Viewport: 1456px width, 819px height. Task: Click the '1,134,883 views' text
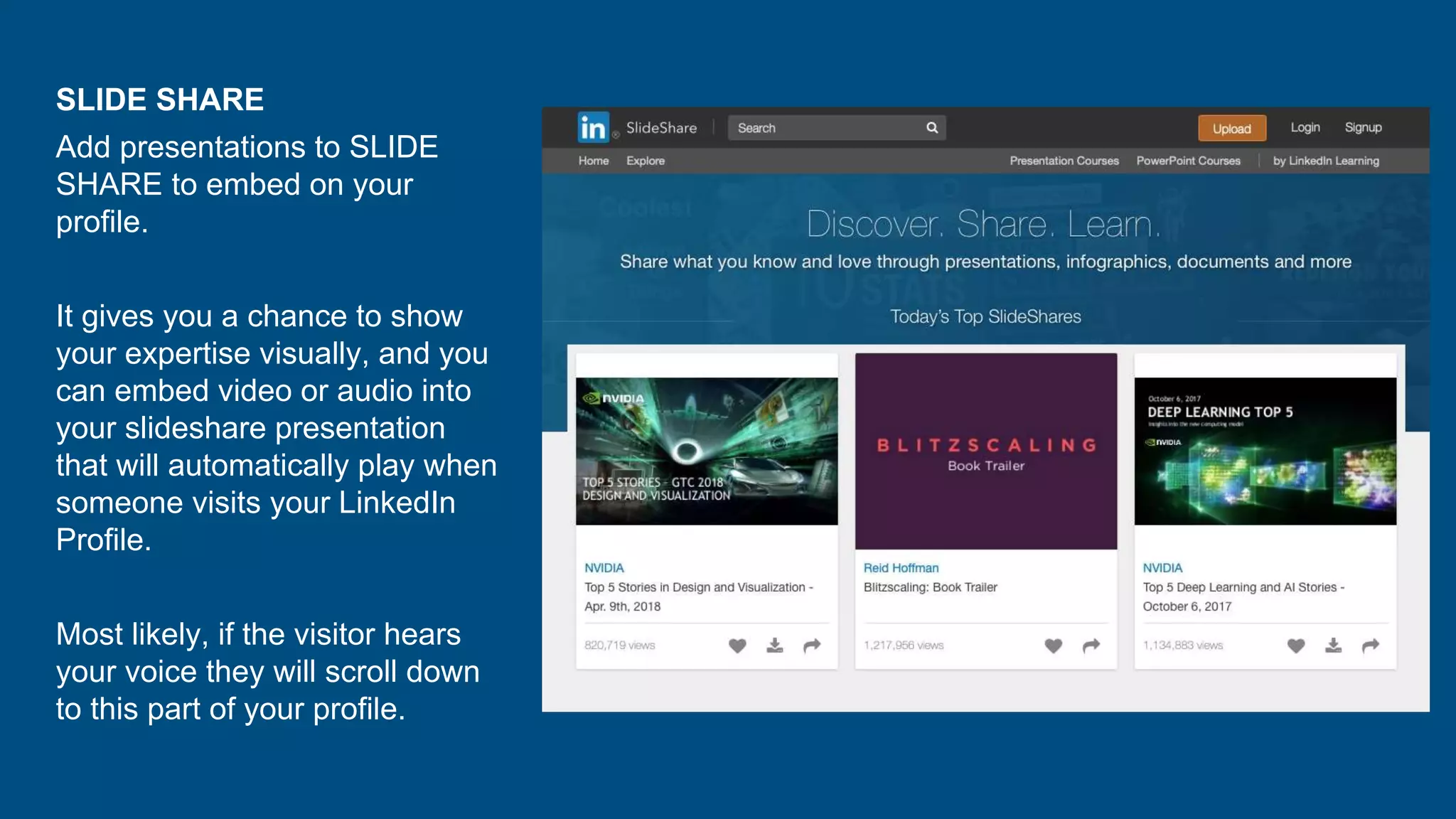click(1183, 646)
